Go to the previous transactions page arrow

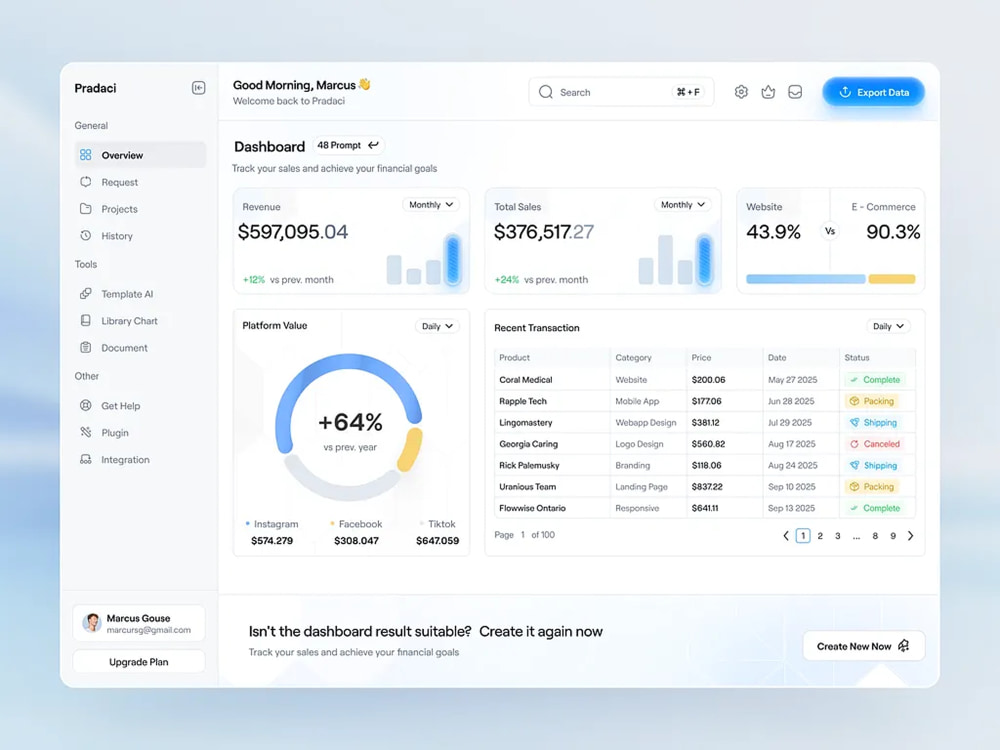[786, 536]
